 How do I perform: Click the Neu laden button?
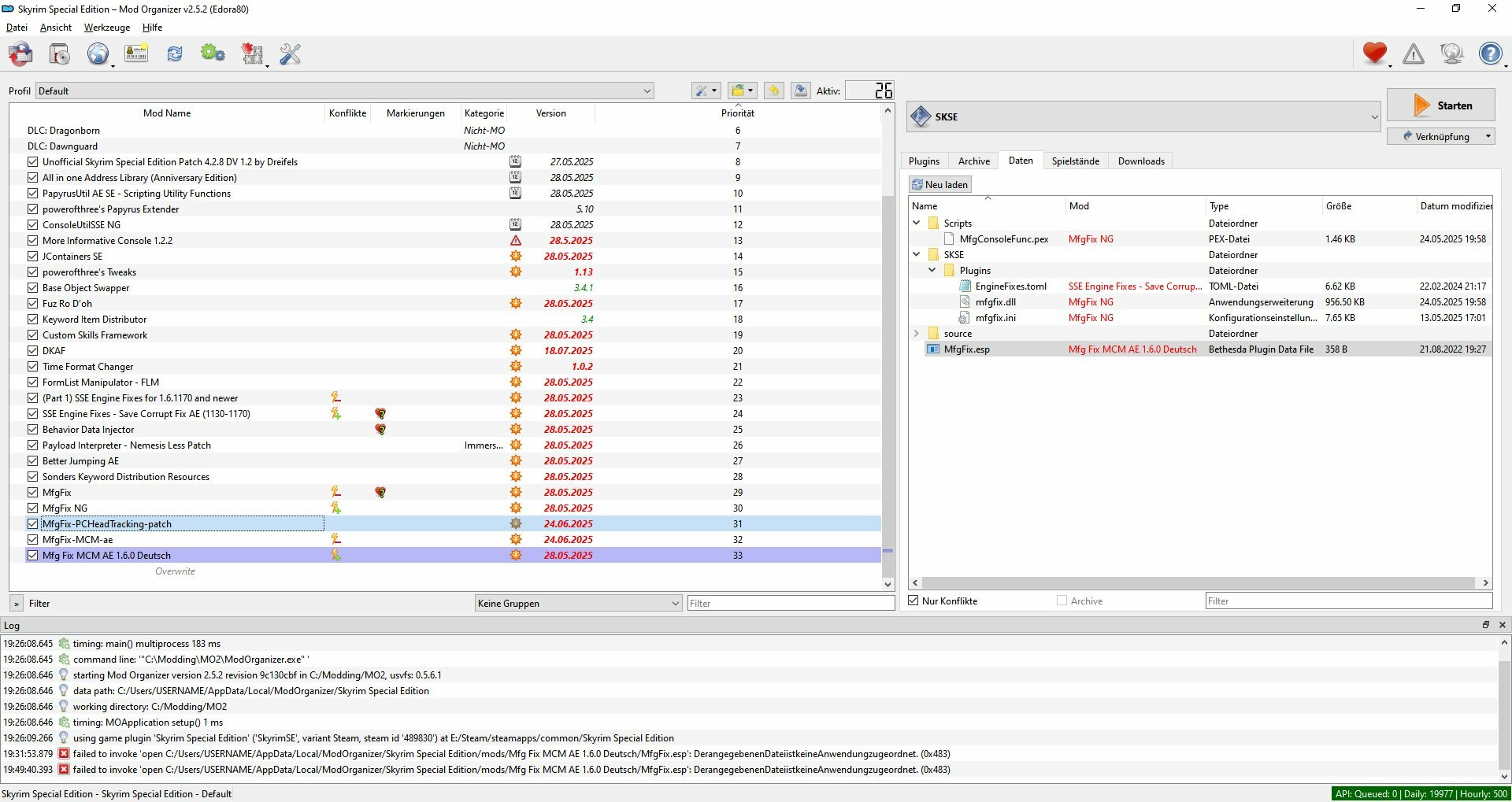[940, 185]
